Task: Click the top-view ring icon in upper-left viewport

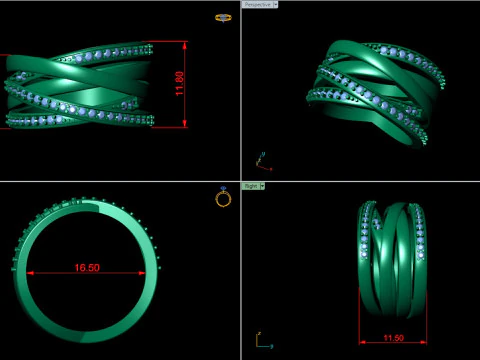Action: tap(223, 18)
